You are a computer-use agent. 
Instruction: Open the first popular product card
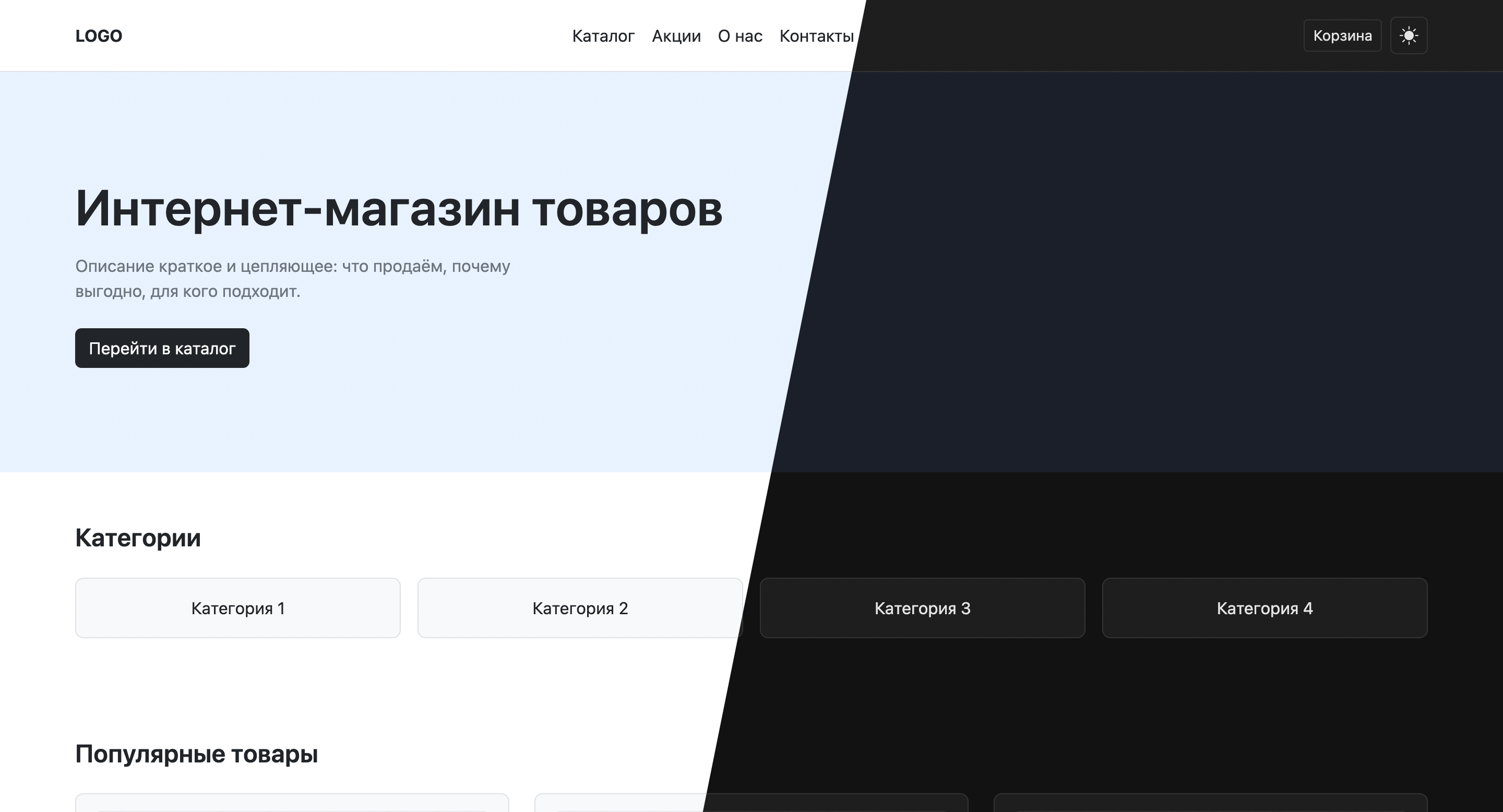(x=292, y=803)
